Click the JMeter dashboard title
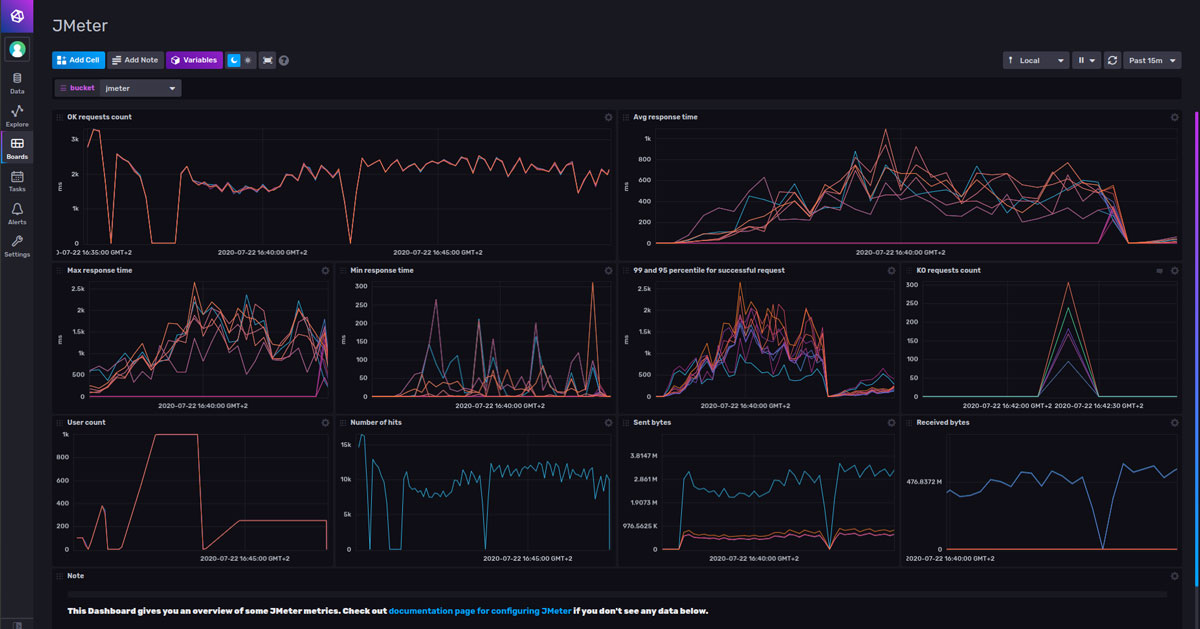The height and width of the screenshot is (629, 1200). pyautogui.click(x=80, y=26)
